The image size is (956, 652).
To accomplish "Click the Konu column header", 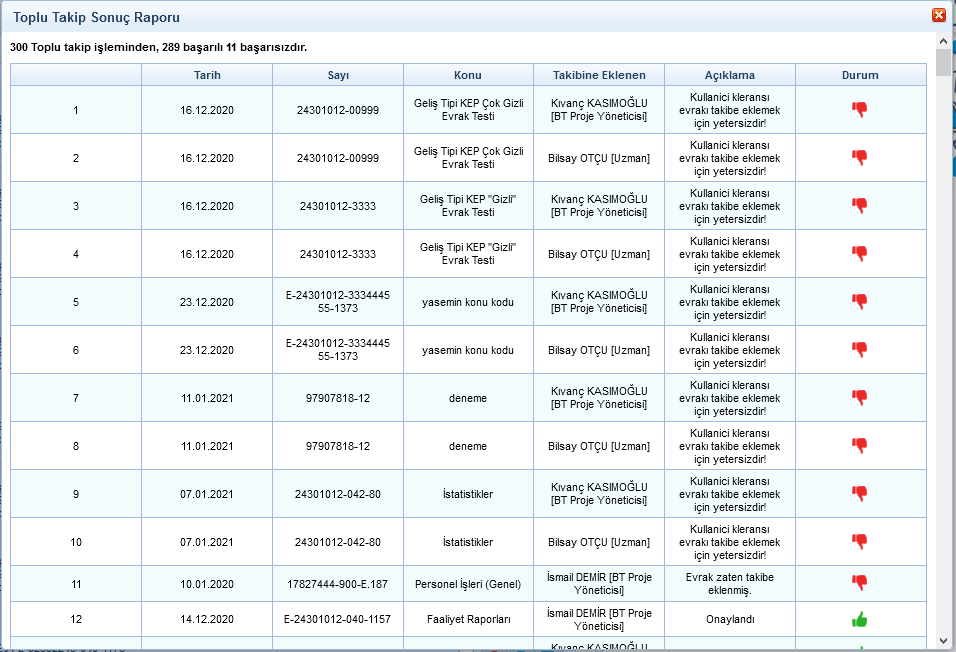I will [x=468, y=75].
